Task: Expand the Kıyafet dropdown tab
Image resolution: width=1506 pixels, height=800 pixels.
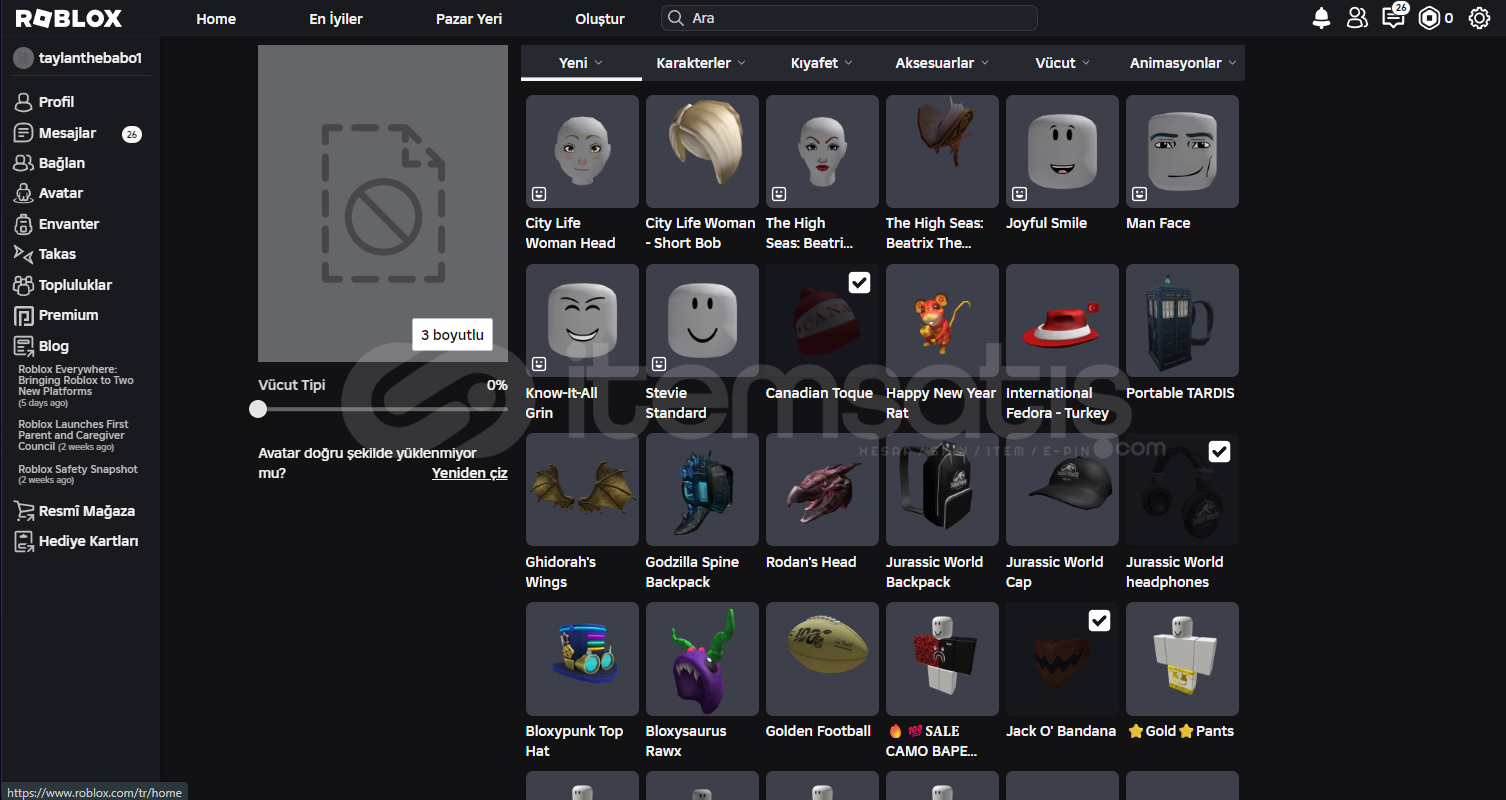Action: (822, 63)
